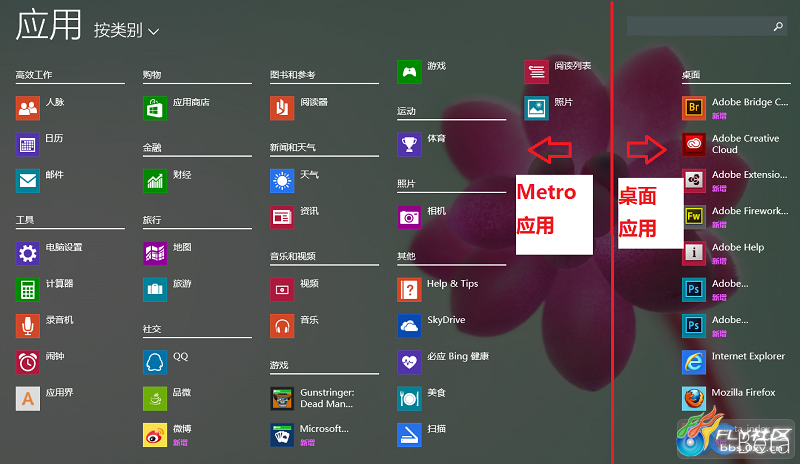This screenshot has width=800, height=464.
Task: Open the 录音机 microphone icon
Action: coord(28,326)
